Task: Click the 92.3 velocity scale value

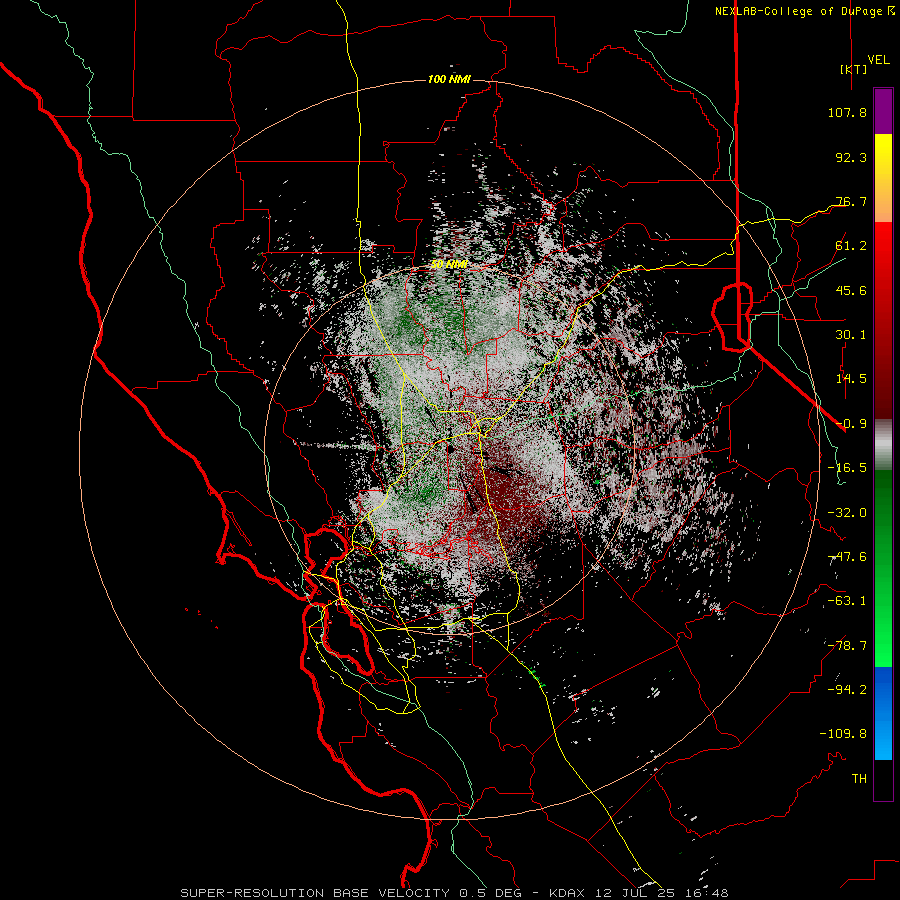Action: pyautogui.click(x=851, y=157)
